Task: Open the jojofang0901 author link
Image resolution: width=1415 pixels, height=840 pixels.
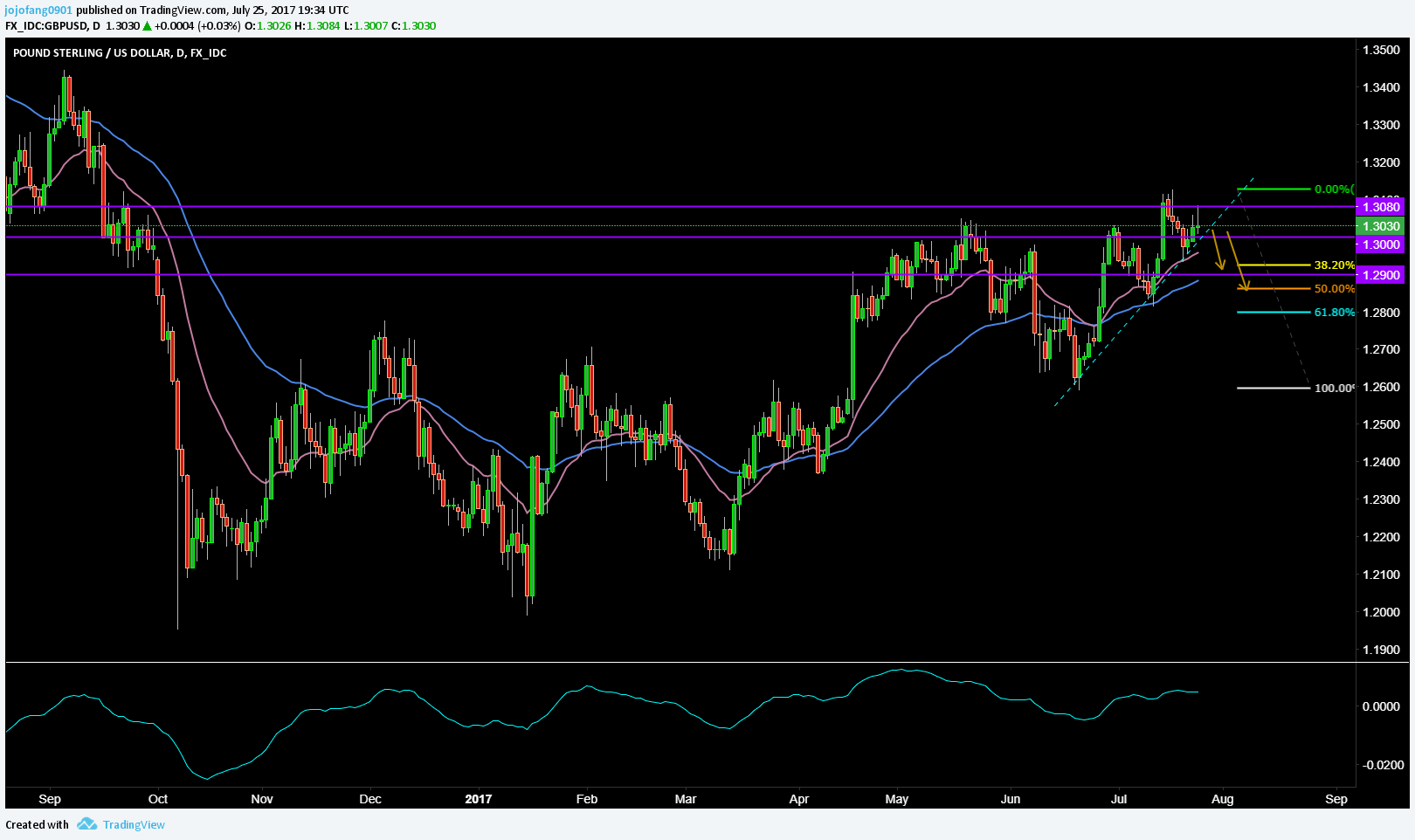Action: tap(39, 10)
